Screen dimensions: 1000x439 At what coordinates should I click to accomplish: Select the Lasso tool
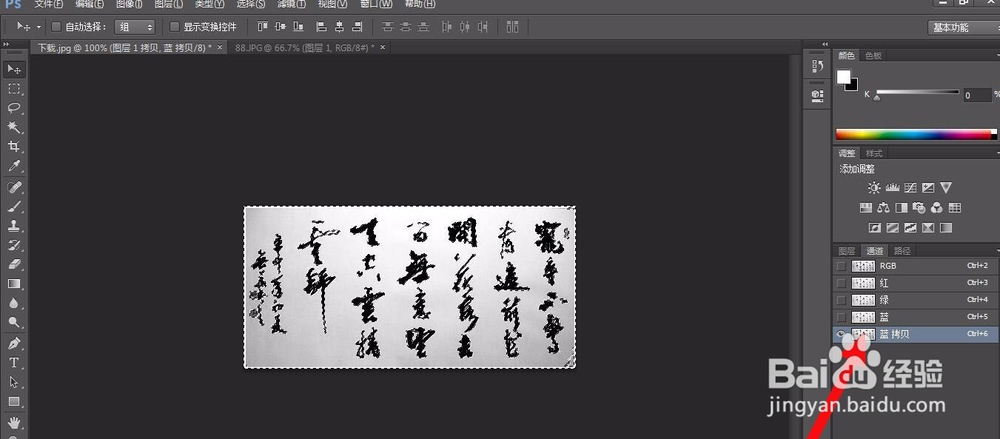14,108
